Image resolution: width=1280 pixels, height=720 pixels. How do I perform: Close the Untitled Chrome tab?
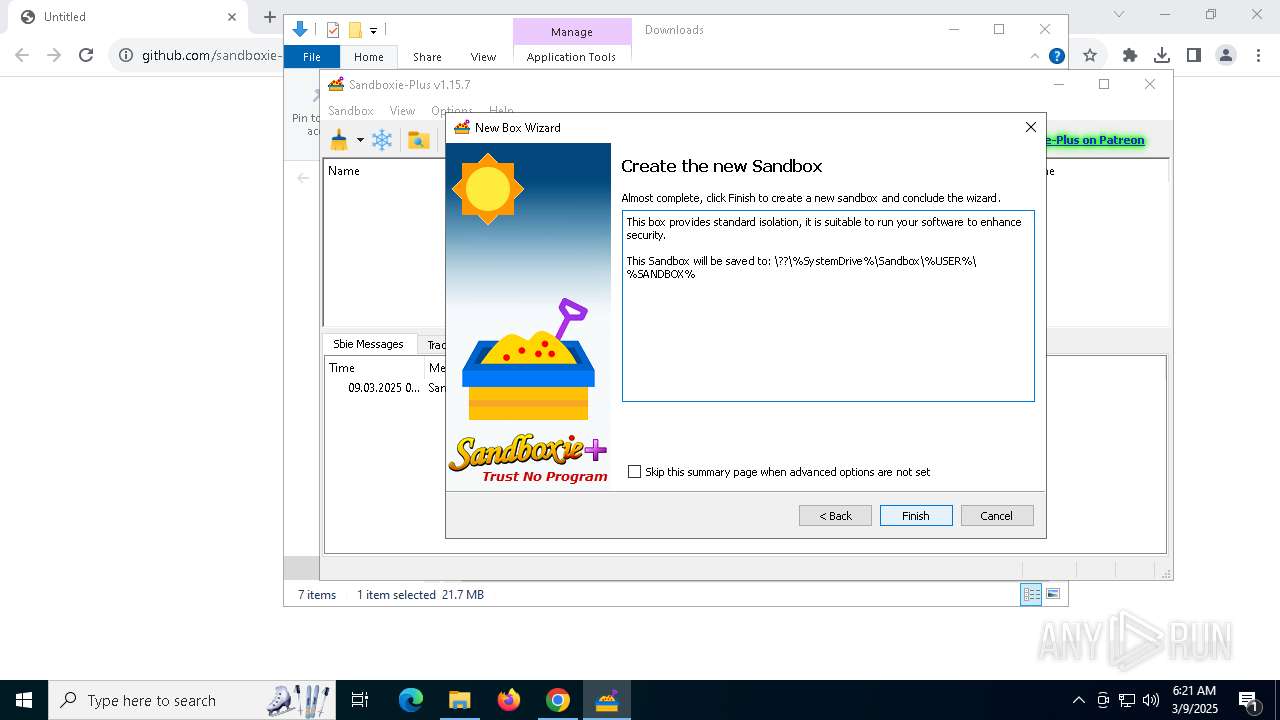(x=232, y=17)
